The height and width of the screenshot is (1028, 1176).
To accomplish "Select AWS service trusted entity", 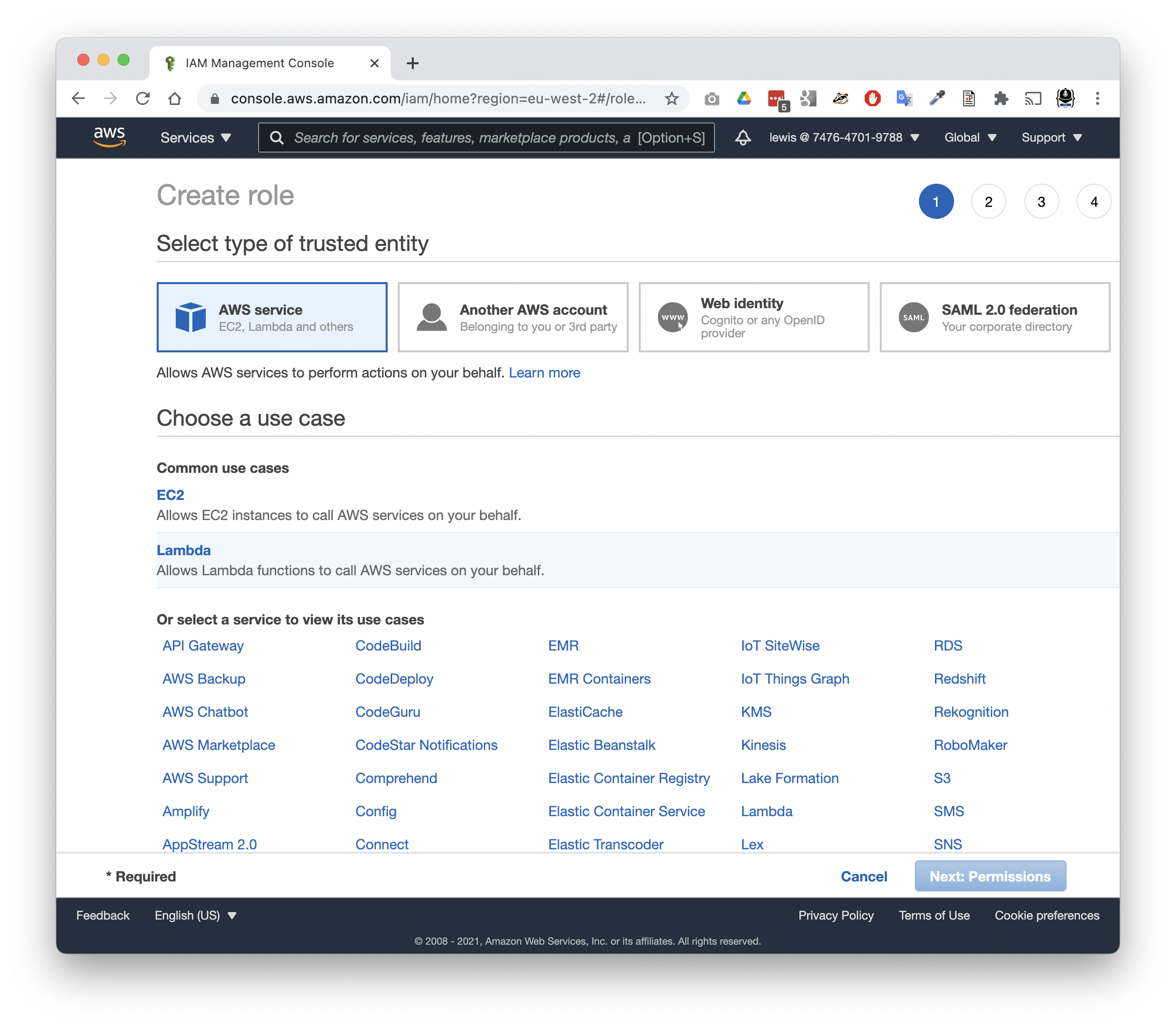I will (272, 317).
